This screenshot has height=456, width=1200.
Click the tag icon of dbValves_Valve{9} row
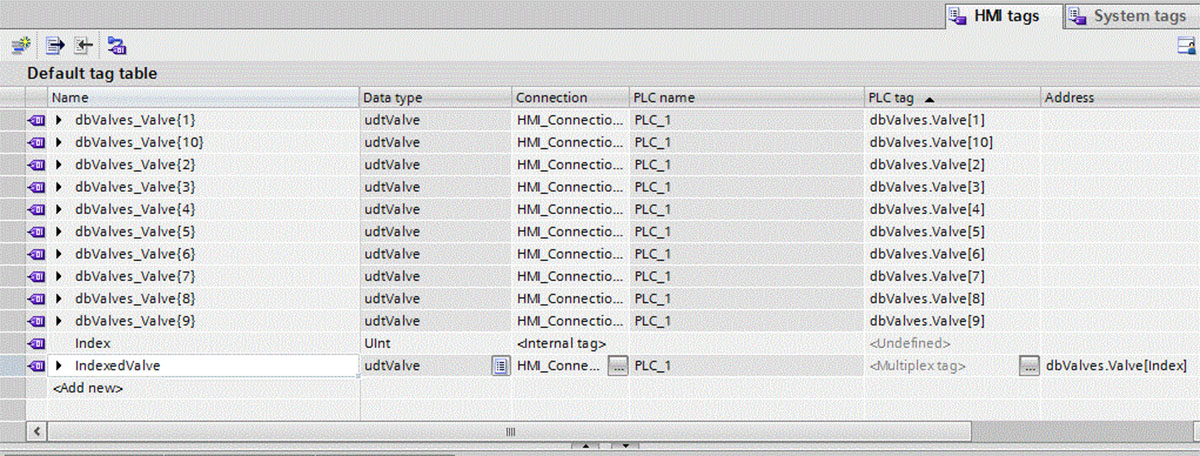click(37, 321)
